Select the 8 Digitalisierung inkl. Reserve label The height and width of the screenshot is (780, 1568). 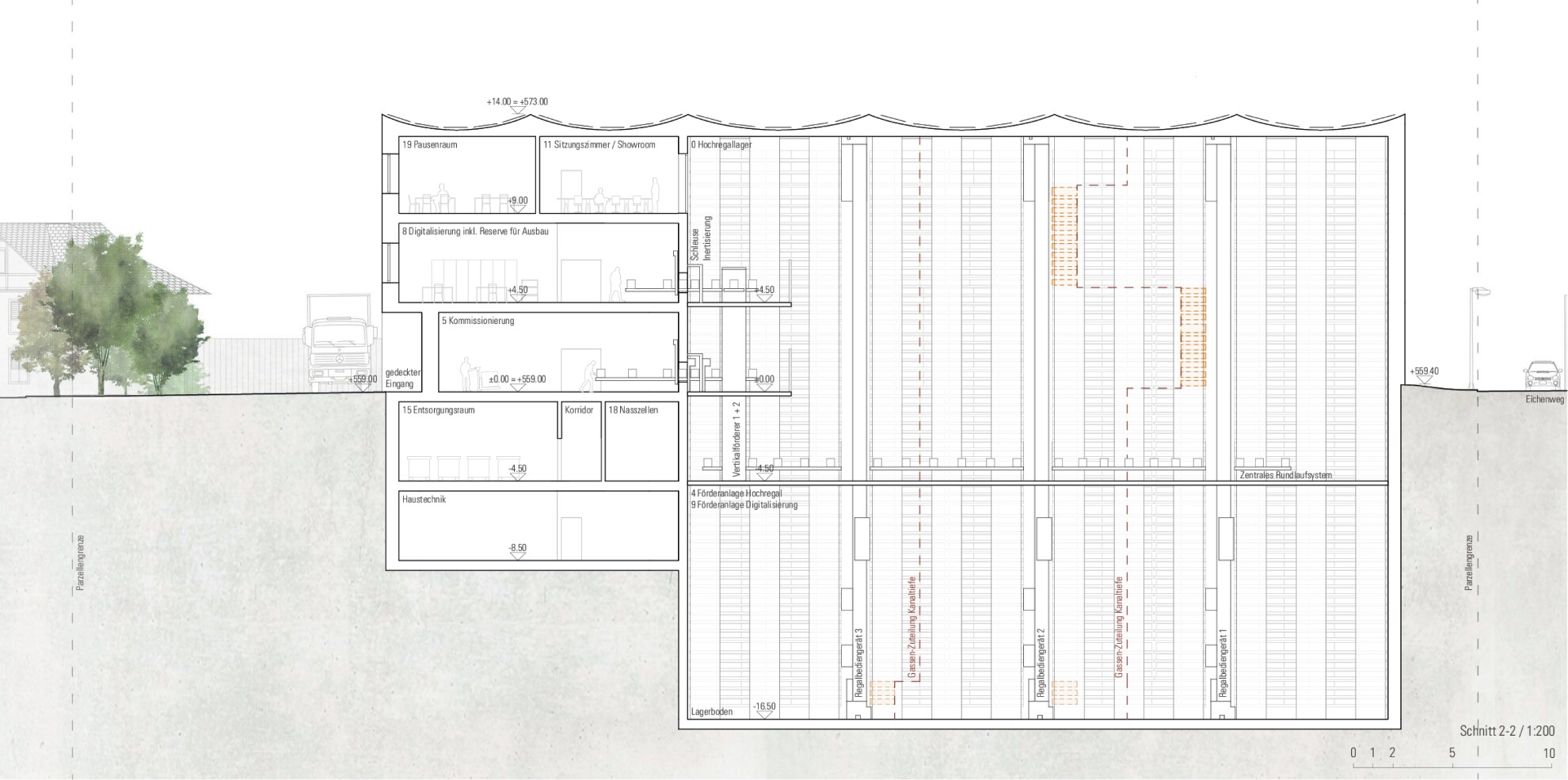pos(475,232)
